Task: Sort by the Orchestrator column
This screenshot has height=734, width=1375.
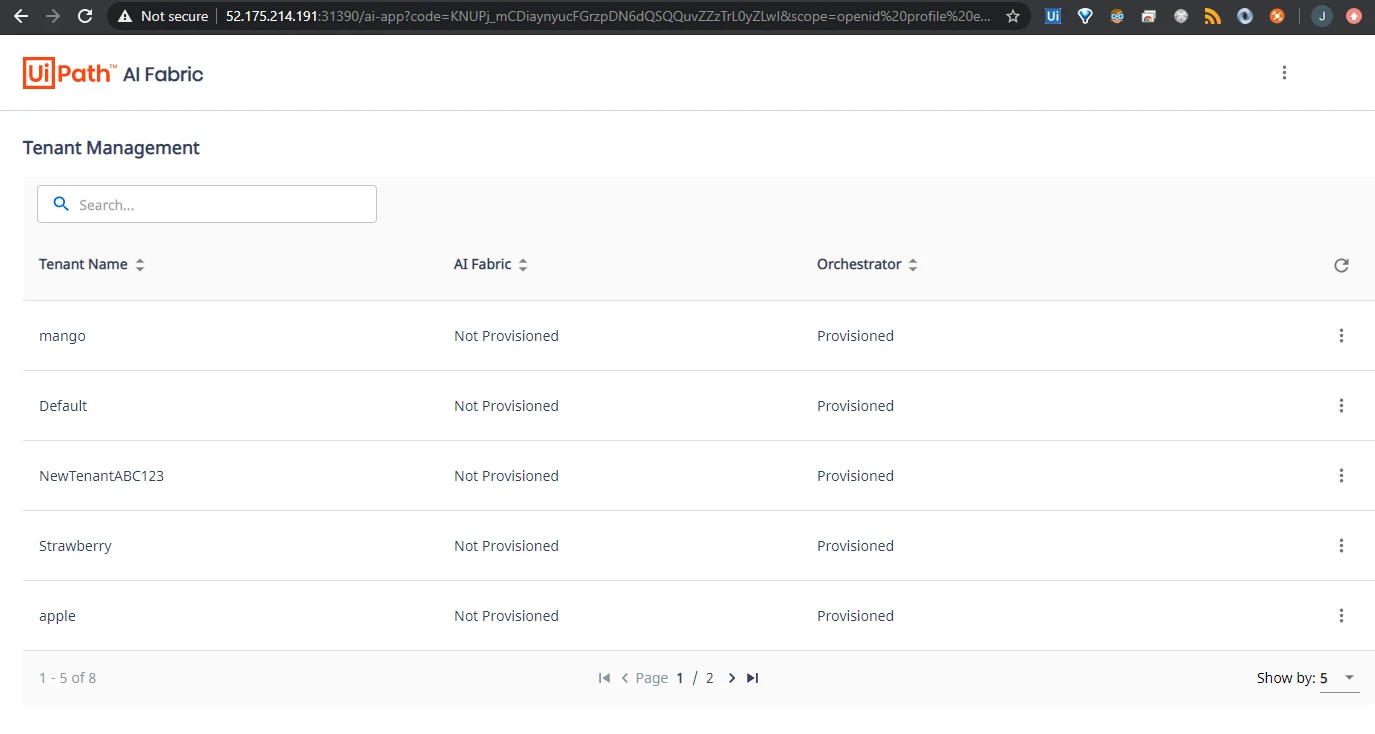Action: (x=867, y=265)
